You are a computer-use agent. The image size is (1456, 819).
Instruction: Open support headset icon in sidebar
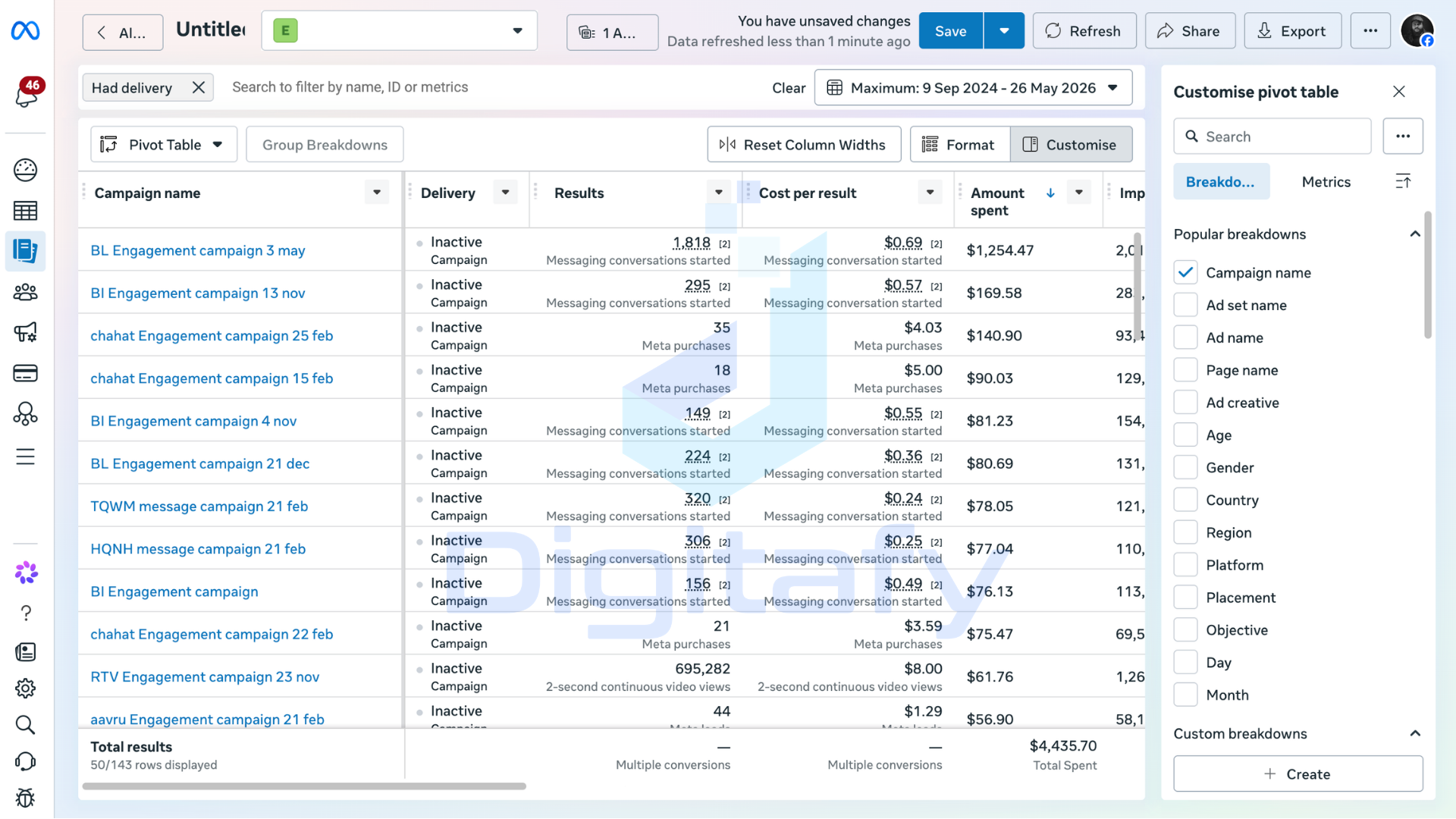pos(25,761)
